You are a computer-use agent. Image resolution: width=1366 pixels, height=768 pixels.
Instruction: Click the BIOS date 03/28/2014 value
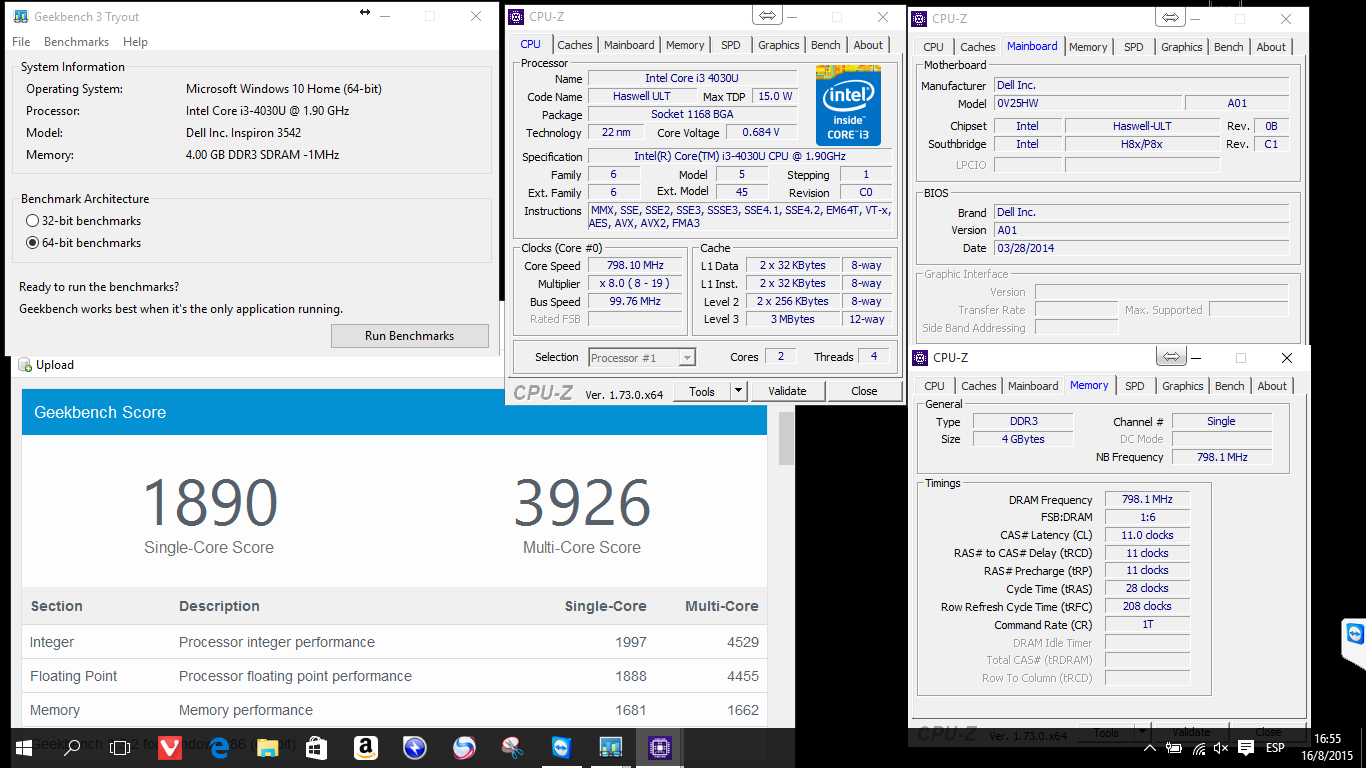tap(1141, 248)
